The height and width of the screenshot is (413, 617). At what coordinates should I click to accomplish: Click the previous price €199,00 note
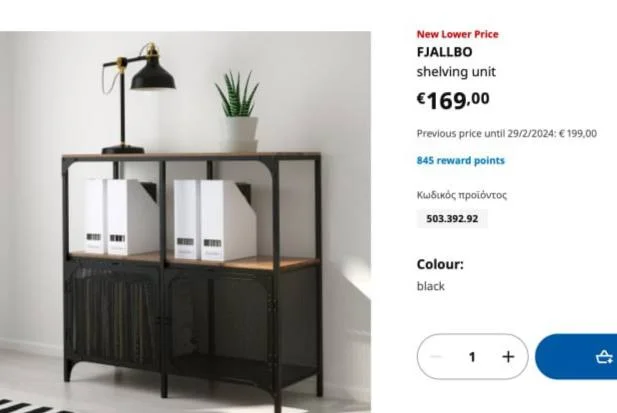pyautogui.click(x=507, y=134)
